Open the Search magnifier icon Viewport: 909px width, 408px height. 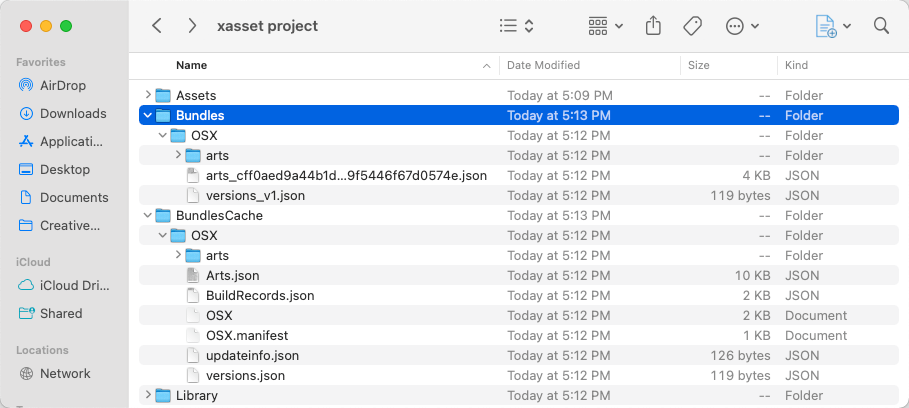pos(881,26)
